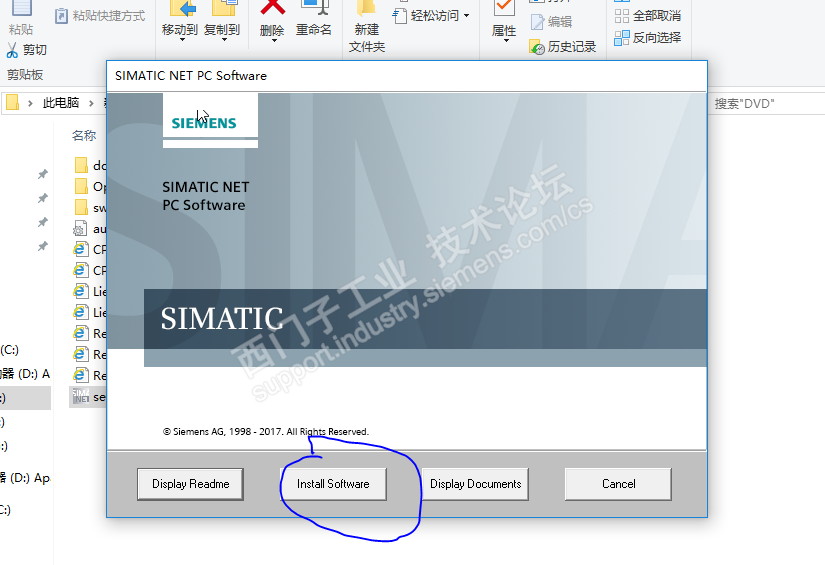Click 此电脑 in the address bar
The width and height of the screenshot is (825, 565).
click(x=61, y=103)
